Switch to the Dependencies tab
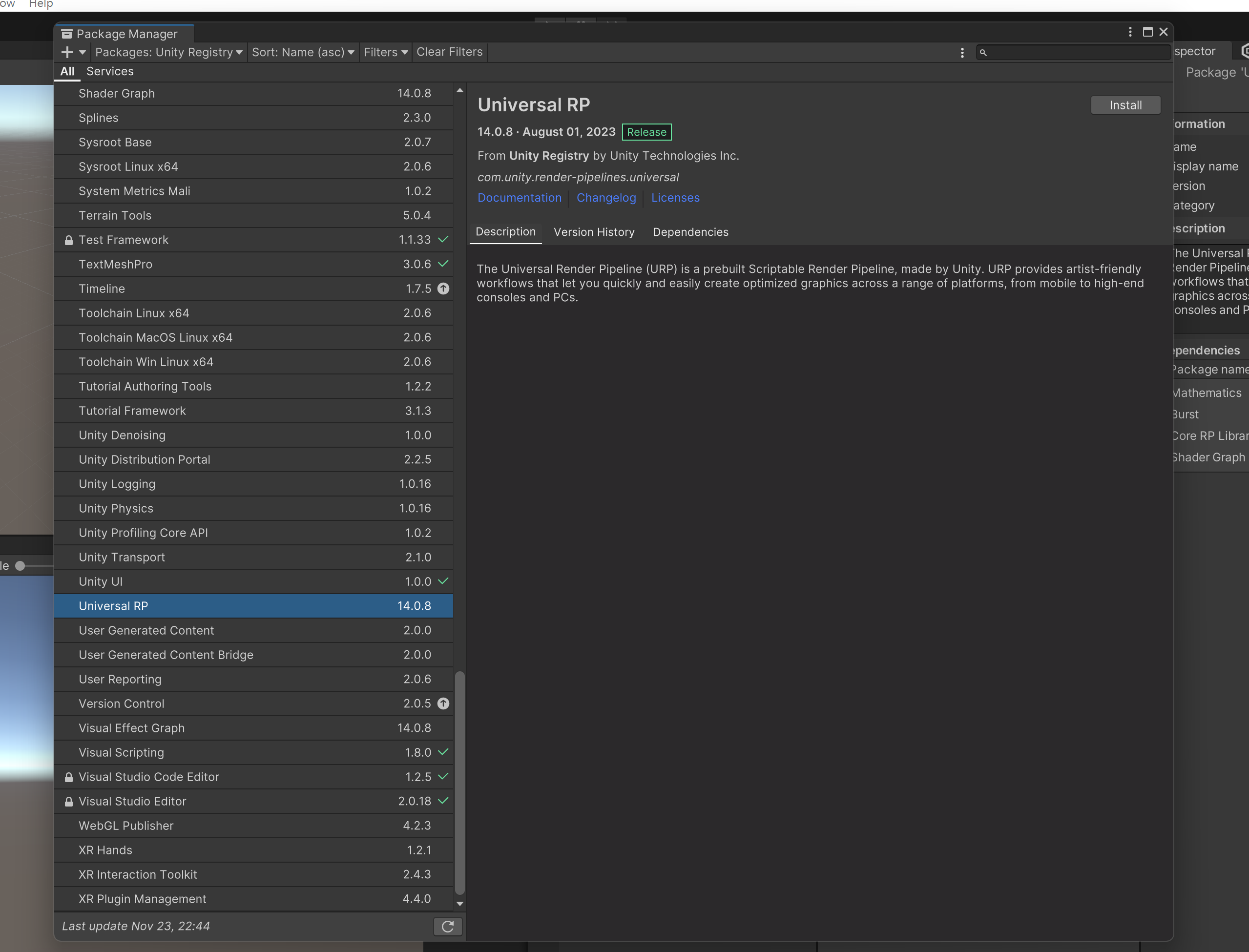The height and width of the screenshot is (952, 1249). (x=690, y=232)
